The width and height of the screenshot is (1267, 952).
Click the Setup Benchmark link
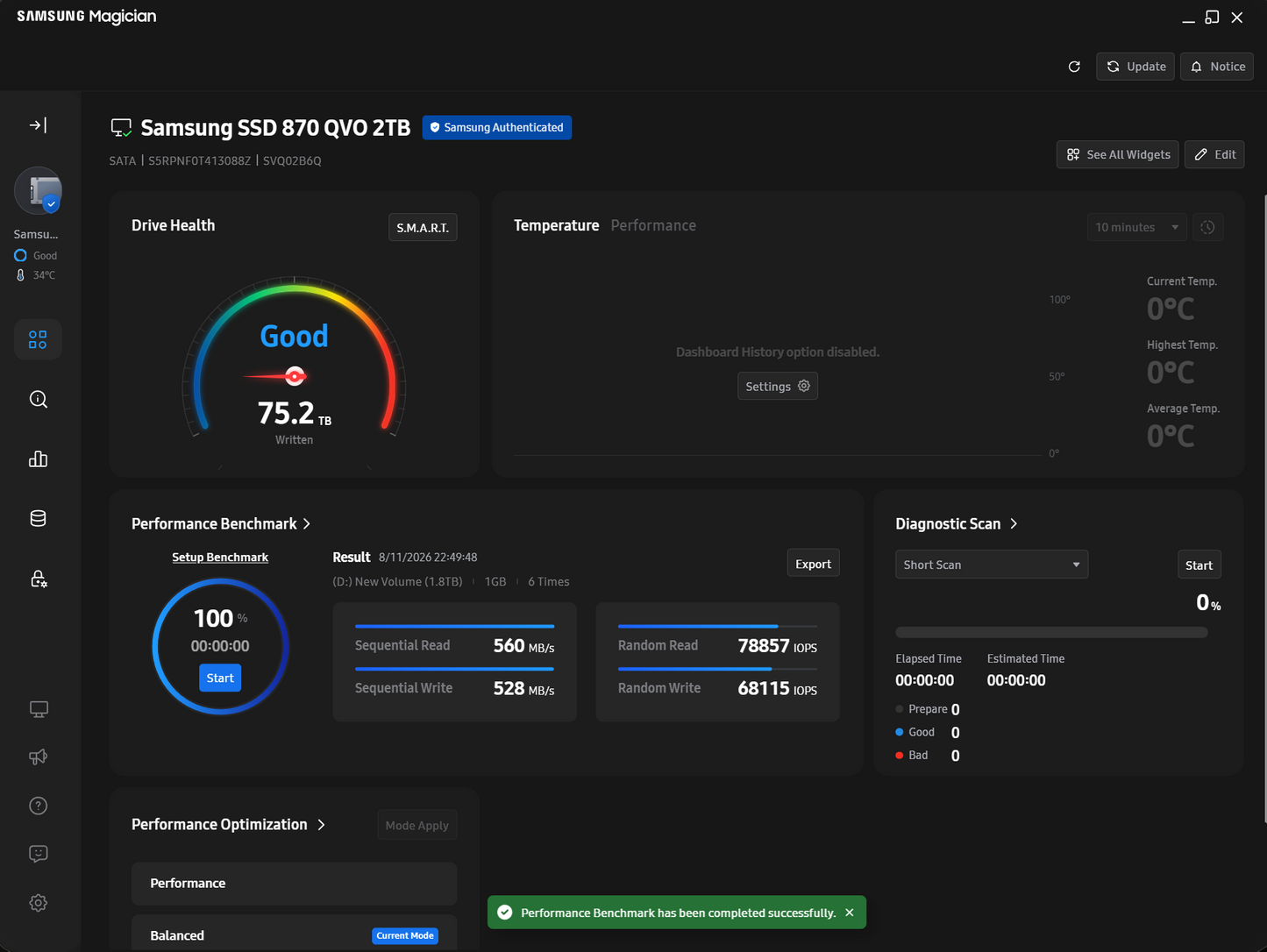pos(220,558)
